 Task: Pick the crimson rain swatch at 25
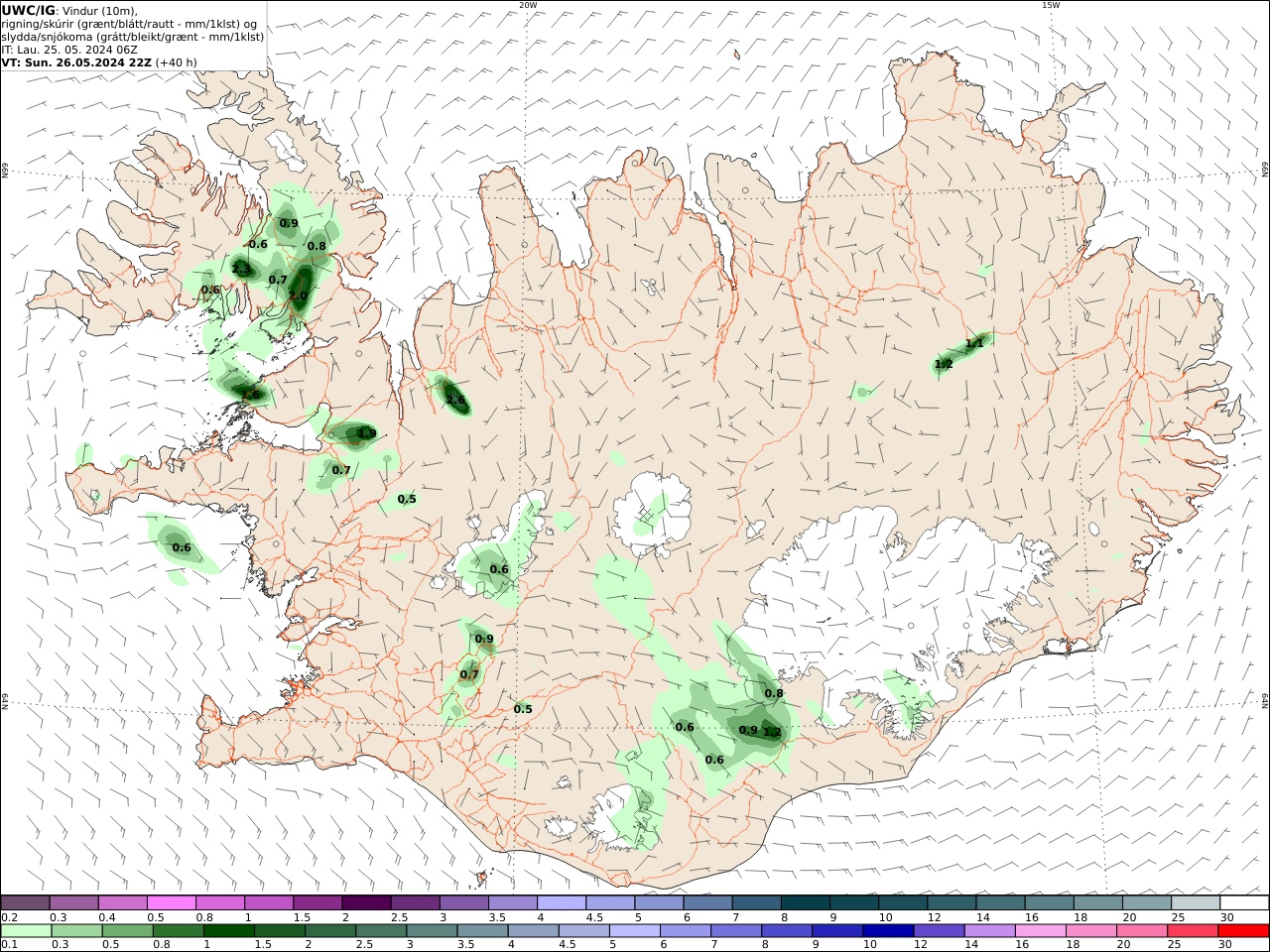(1193, 931)
